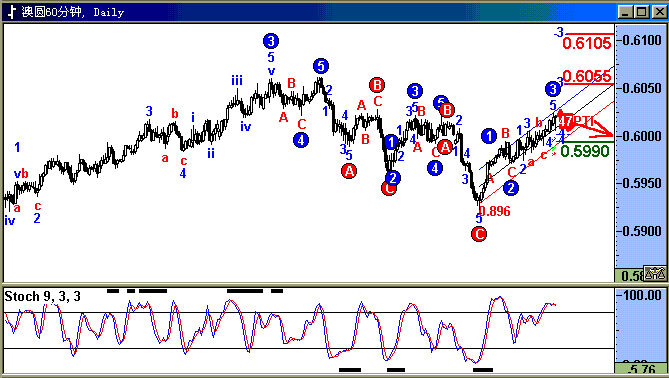Click the red horizontal line at 0.6105
The height and width of the screenshot is (378, 669).
click(x=590, y=34)
